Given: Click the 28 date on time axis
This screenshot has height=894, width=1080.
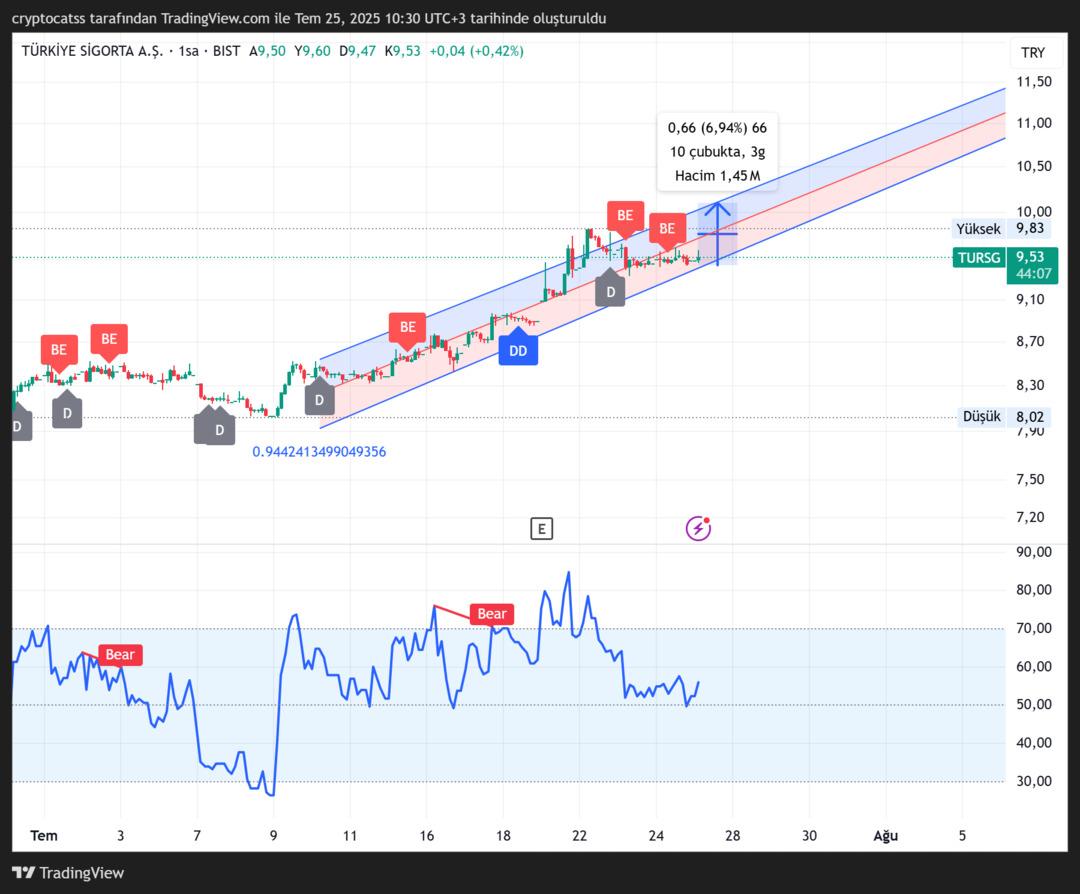Looking at the screenshot, I should pos(732,835).
